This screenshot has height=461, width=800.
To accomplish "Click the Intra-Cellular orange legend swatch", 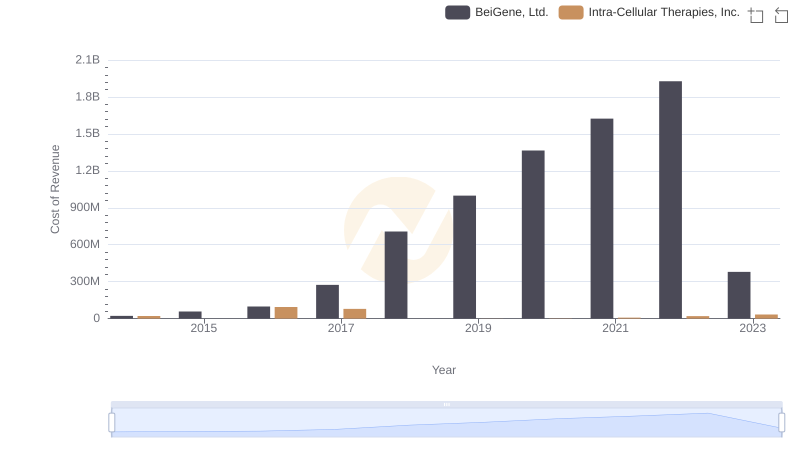I will (571, 12).
